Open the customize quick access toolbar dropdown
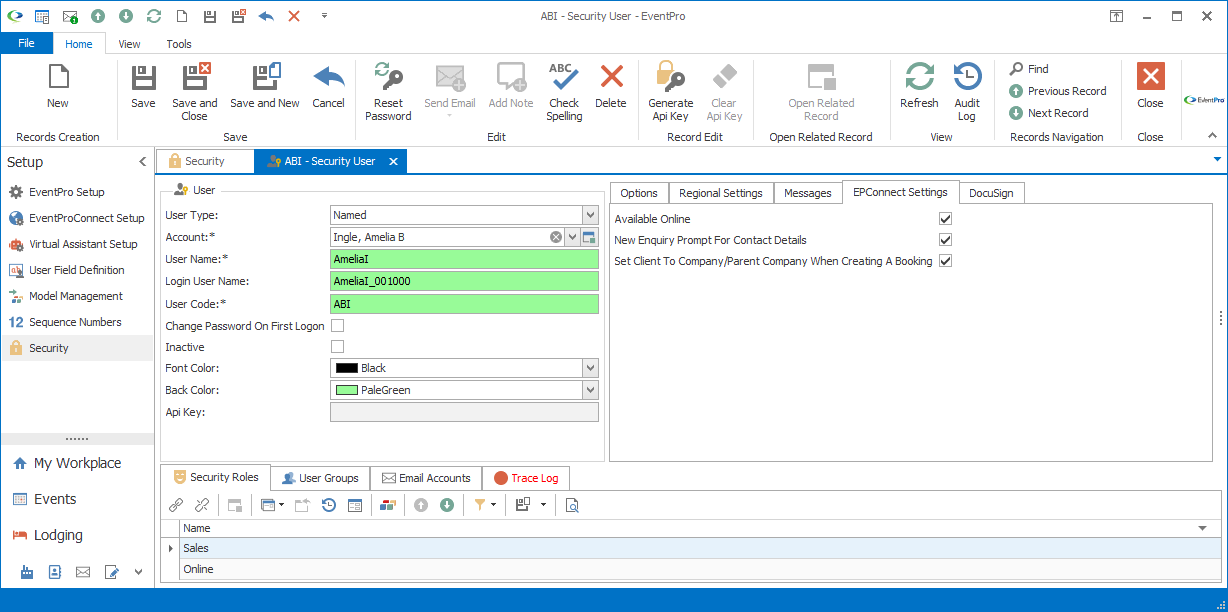 [x=324, y=16]
